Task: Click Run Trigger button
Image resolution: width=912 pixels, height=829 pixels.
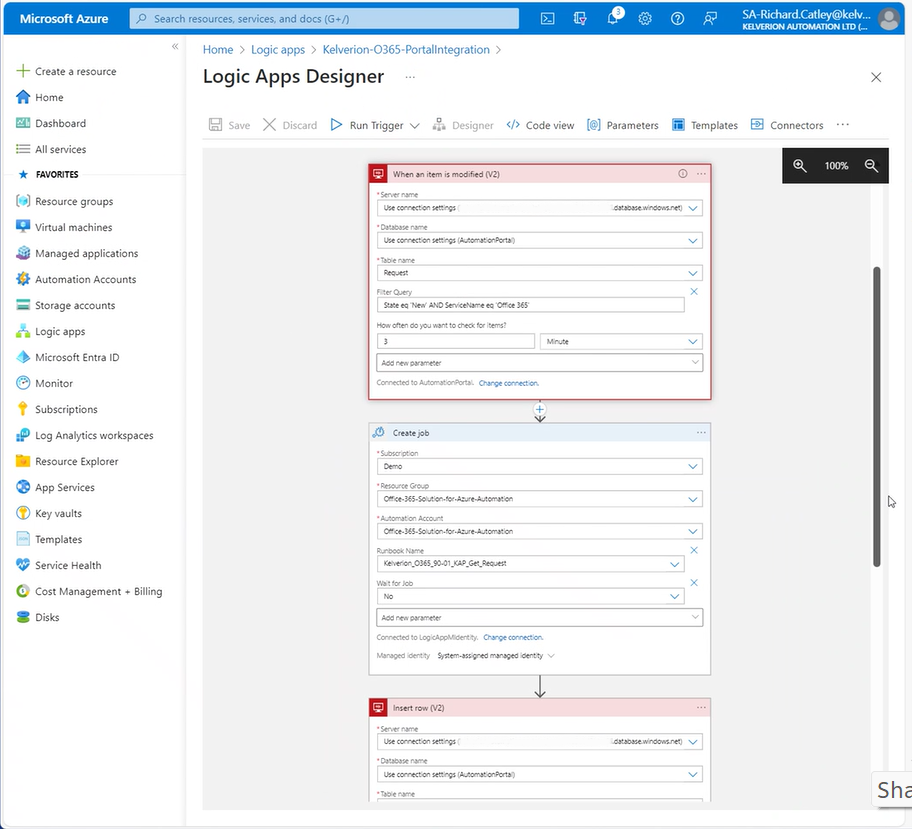Action: coord(367,125)
